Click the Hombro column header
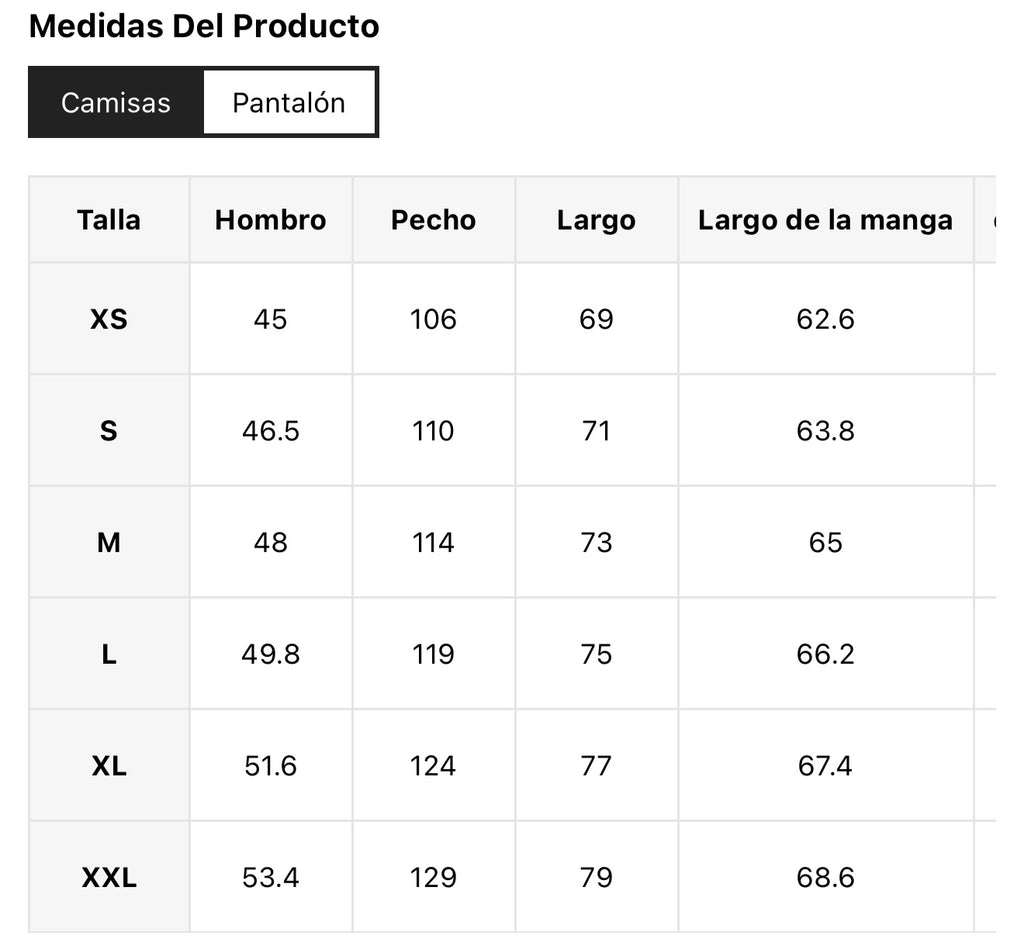The width and height of the screenshot is (1024, 946). coord(270,220)
